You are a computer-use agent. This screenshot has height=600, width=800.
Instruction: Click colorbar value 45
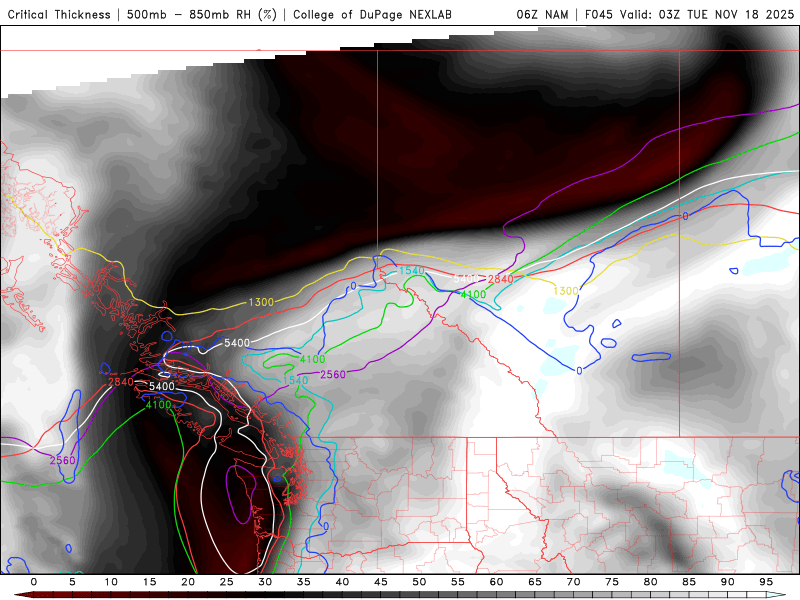381,582
